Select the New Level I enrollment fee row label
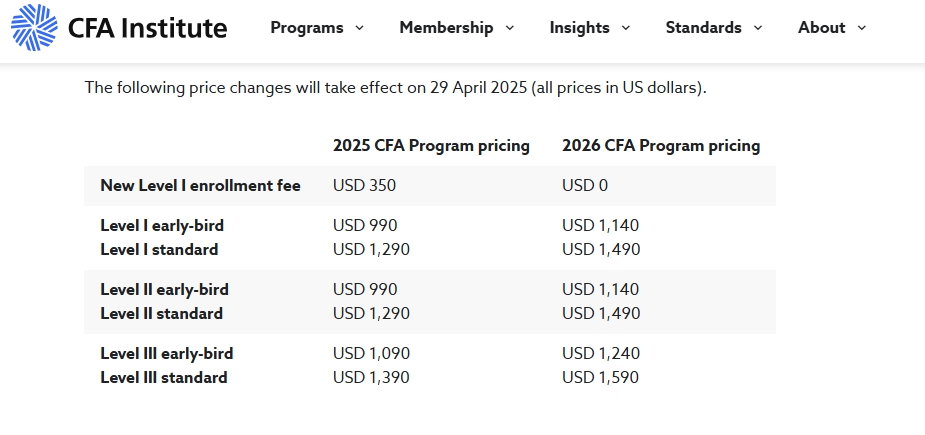The image size is (925, 435). click(x=200, y=186)
